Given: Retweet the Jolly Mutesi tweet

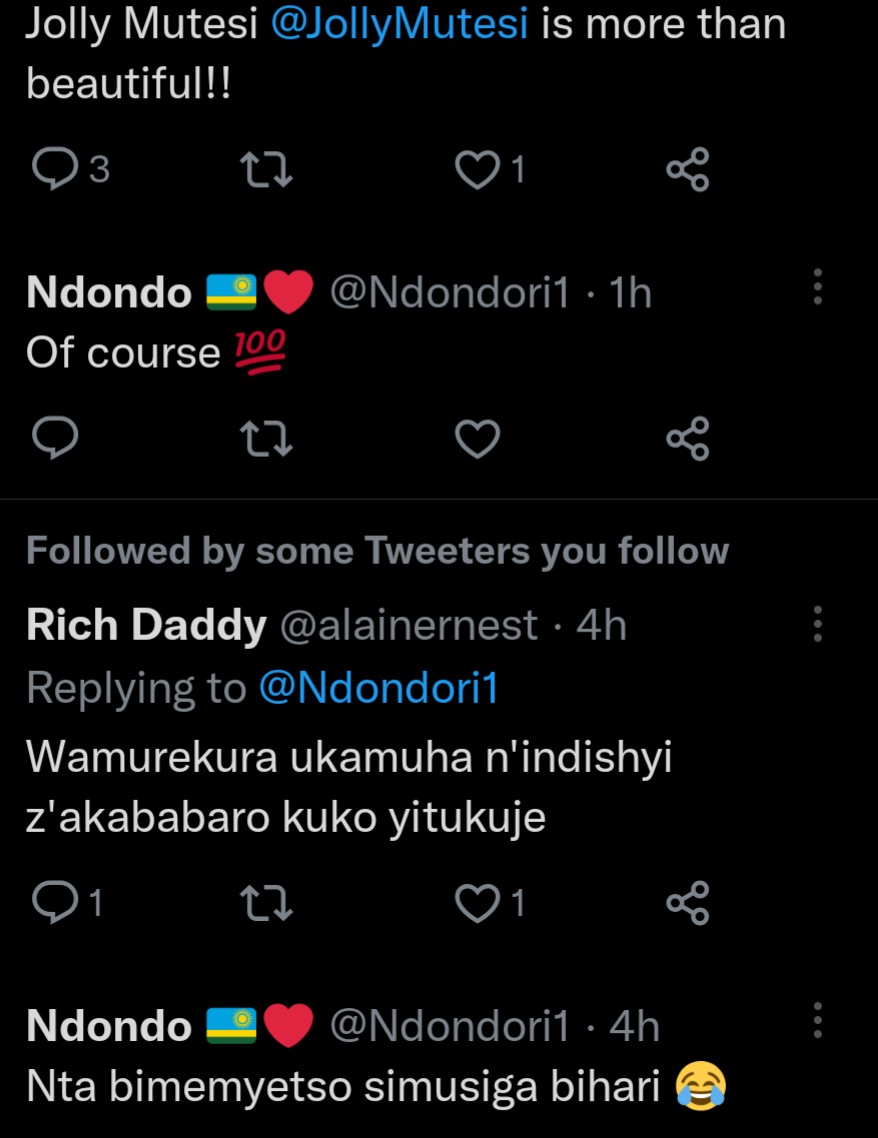Looking at the screenshot, I should tap(269, 170).
